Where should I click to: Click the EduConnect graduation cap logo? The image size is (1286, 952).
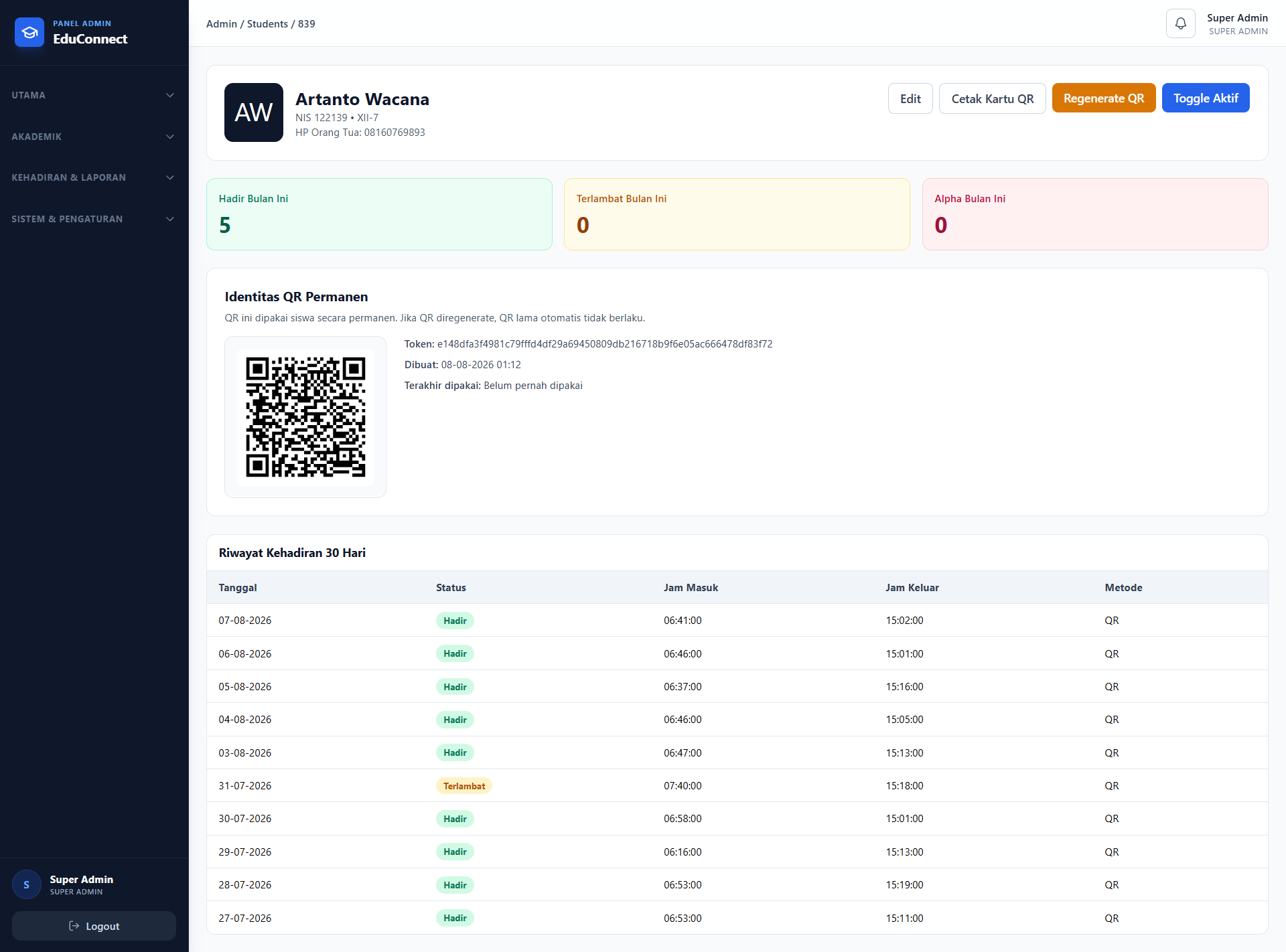click(29, 32)
